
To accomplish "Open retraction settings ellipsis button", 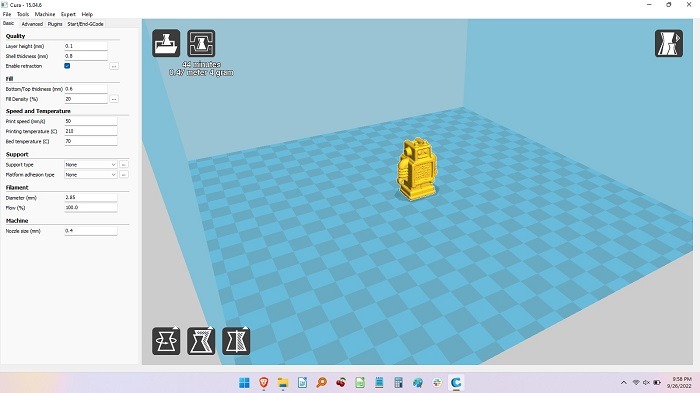I will coord(114,66).
